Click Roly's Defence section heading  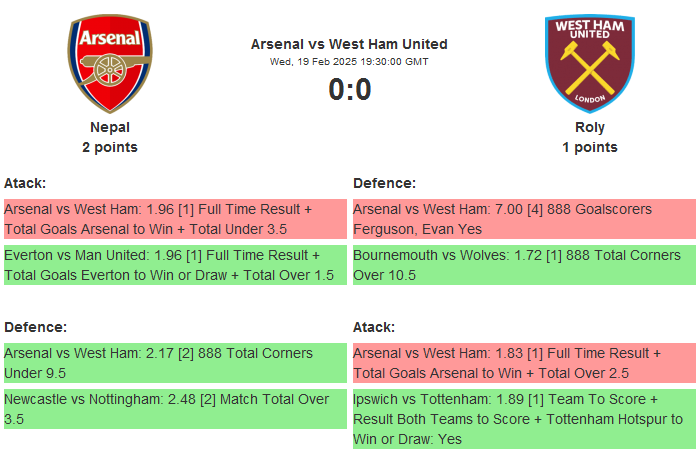tap(384, 183)
